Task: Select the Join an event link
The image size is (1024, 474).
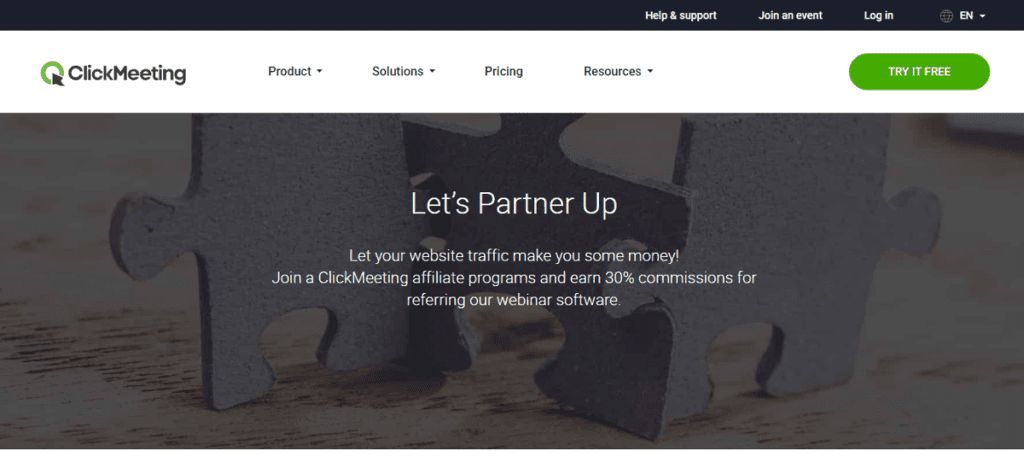Action: coord(790,16)
